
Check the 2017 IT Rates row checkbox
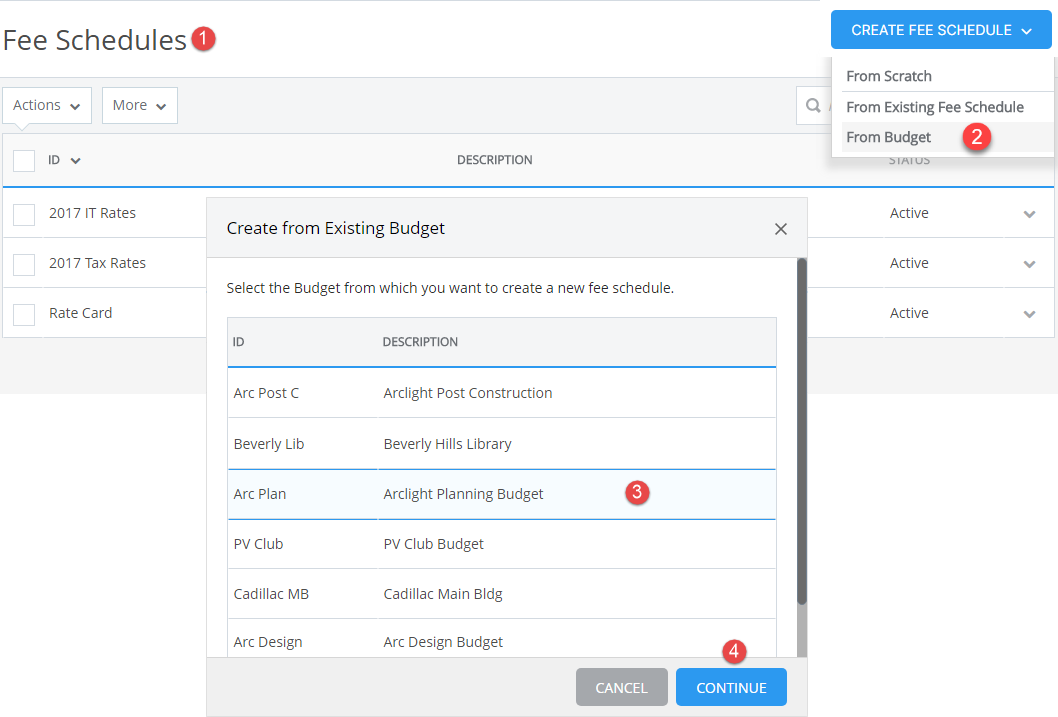click(24, 213)
